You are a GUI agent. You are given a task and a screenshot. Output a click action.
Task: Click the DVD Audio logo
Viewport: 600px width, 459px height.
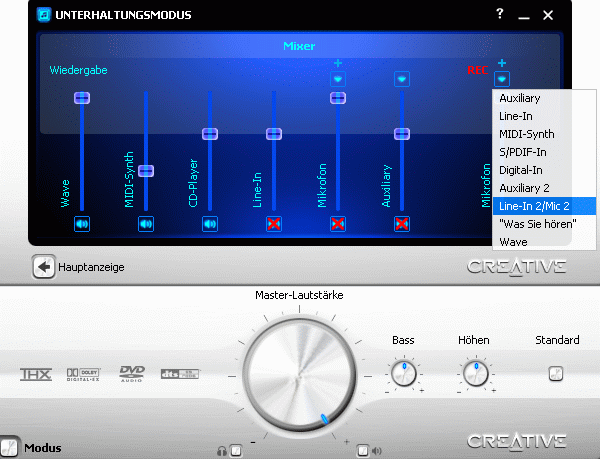tap(132, 374)
